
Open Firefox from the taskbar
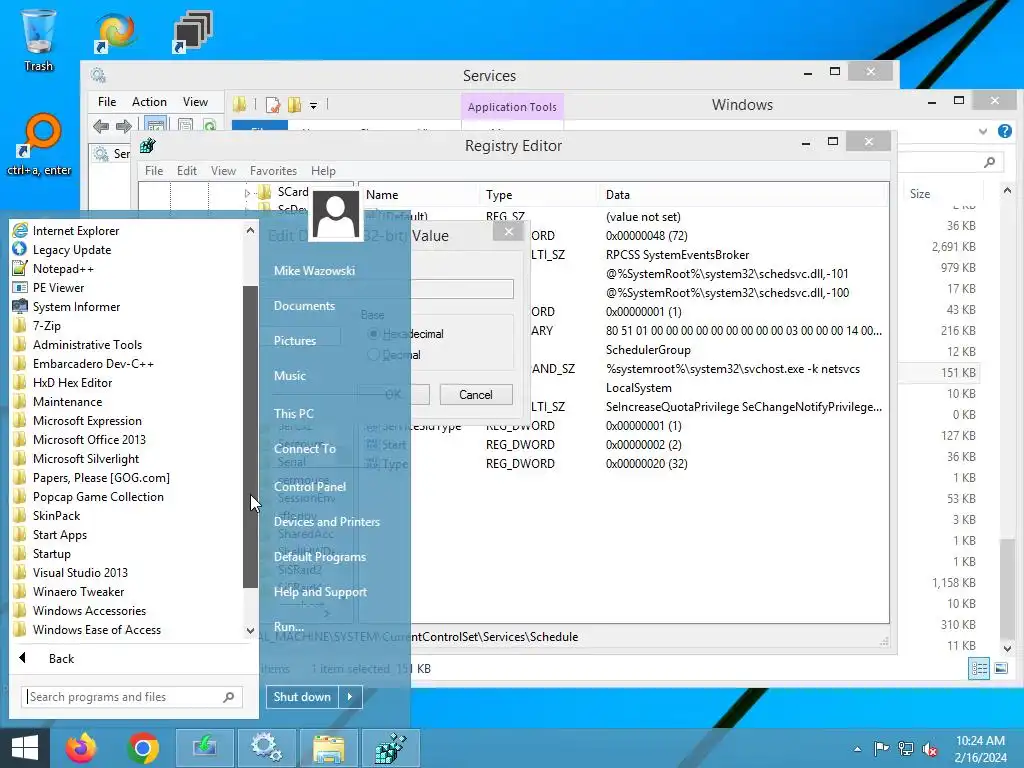coord(81,748)
